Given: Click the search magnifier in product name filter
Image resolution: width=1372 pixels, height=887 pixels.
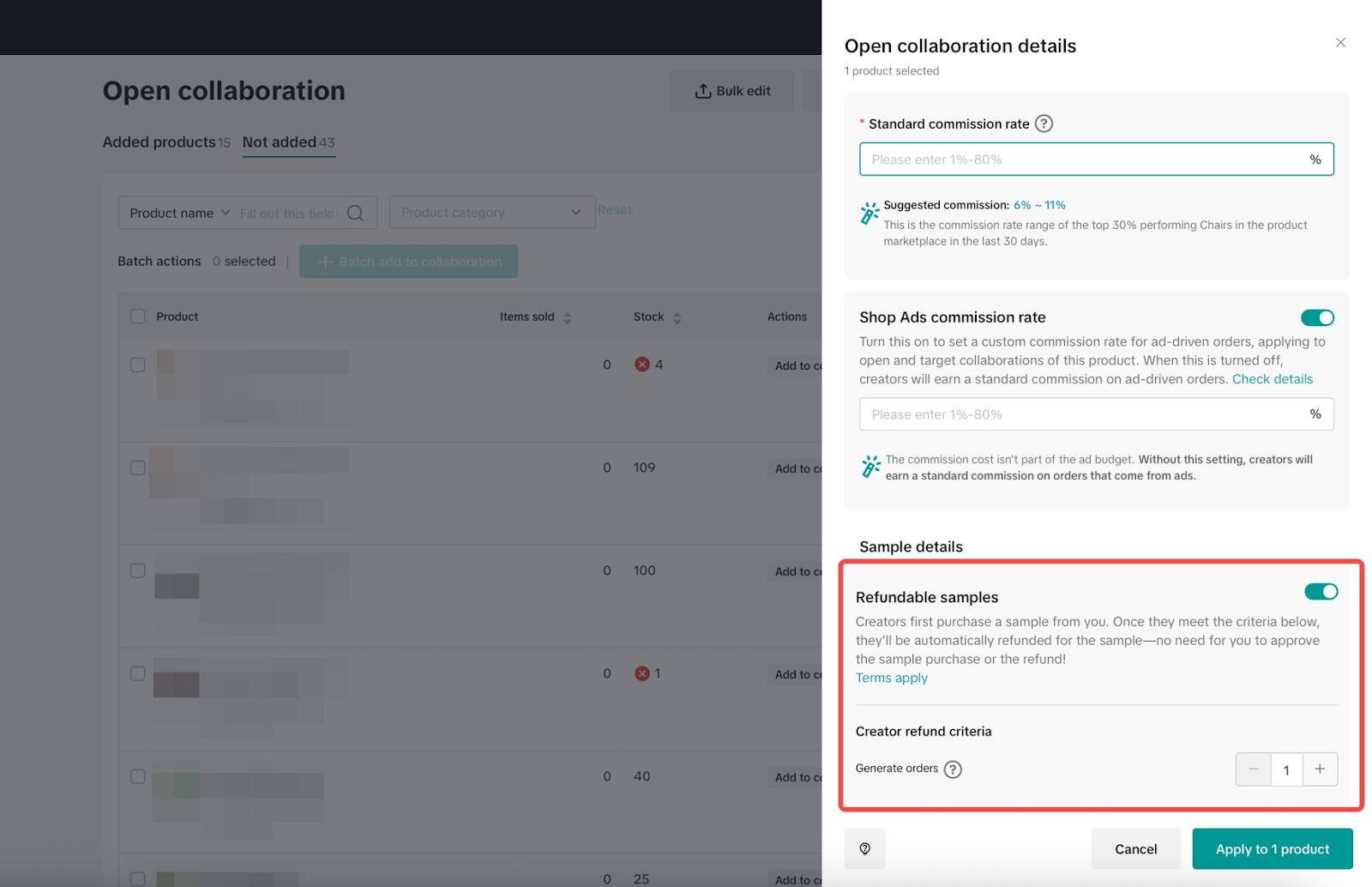Looking at the screenshot, I should (356, 213).
